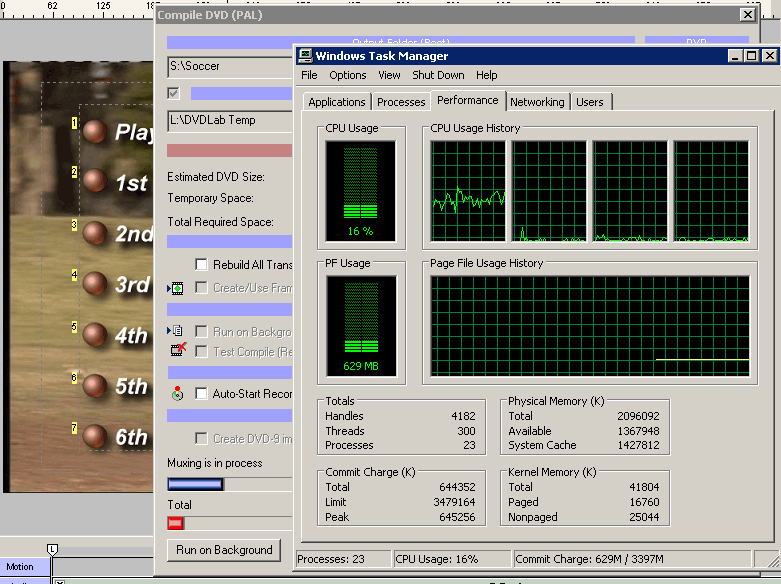Select the Performance tab
The width and height of the screenshot is (781, 584).
click(x=468, y=100)
